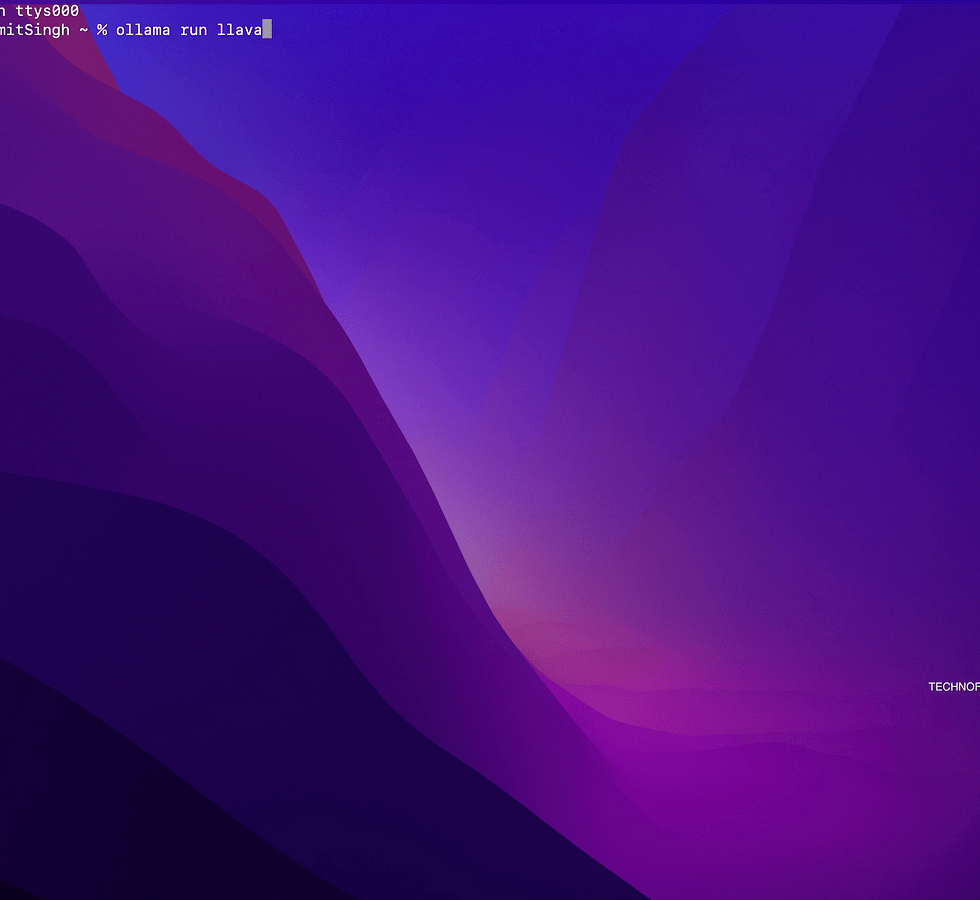Click the "mitSingh" username in the prompt
The height and width of the screenshot is (900, 980).
tap(35, 30)
